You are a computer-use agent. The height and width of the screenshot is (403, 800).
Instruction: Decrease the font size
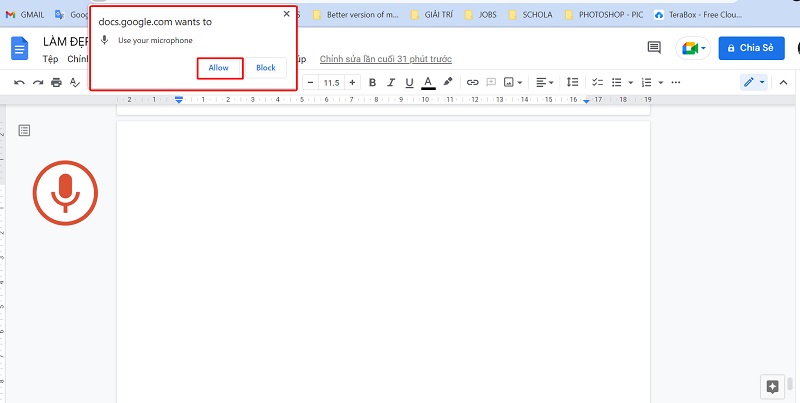(310, 83)
